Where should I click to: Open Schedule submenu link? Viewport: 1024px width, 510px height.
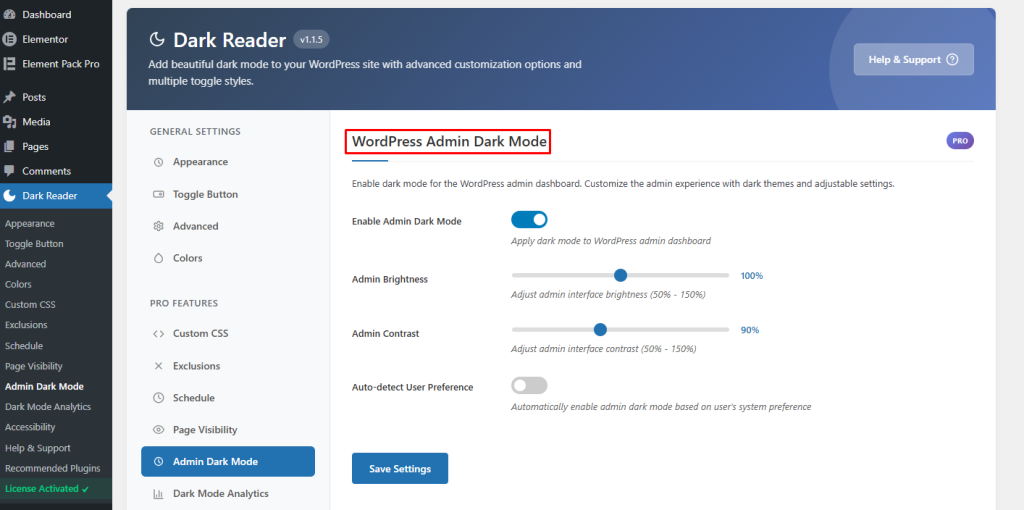[x=24, y=346]
